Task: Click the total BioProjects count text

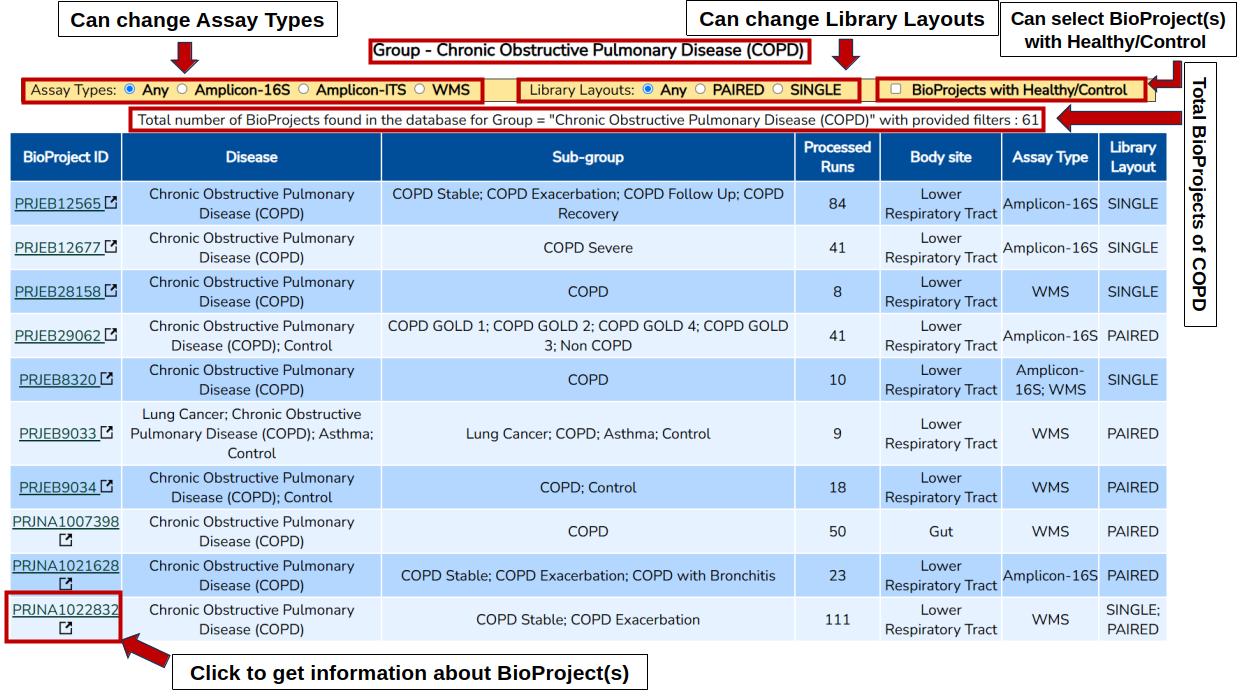Action: click(x=588, y=120)
